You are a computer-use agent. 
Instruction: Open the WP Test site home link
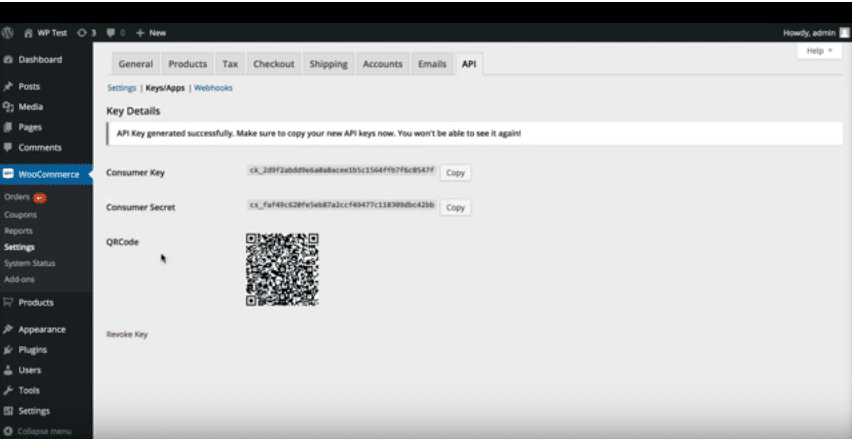(x=46, y=33)
